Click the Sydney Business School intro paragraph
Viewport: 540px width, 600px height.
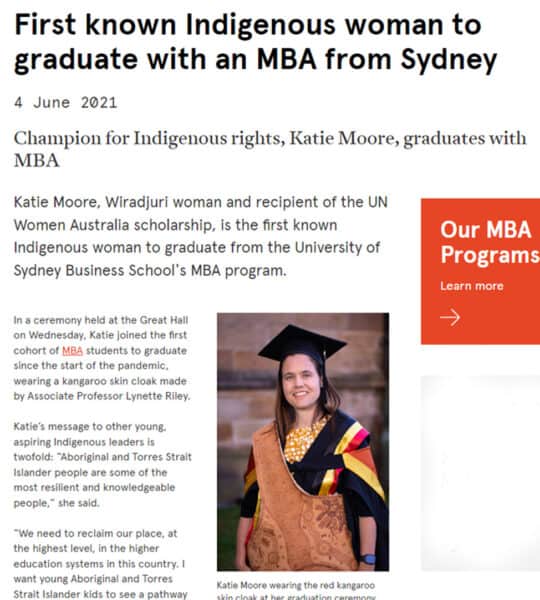pyautogui.click(x=201, y=236)
